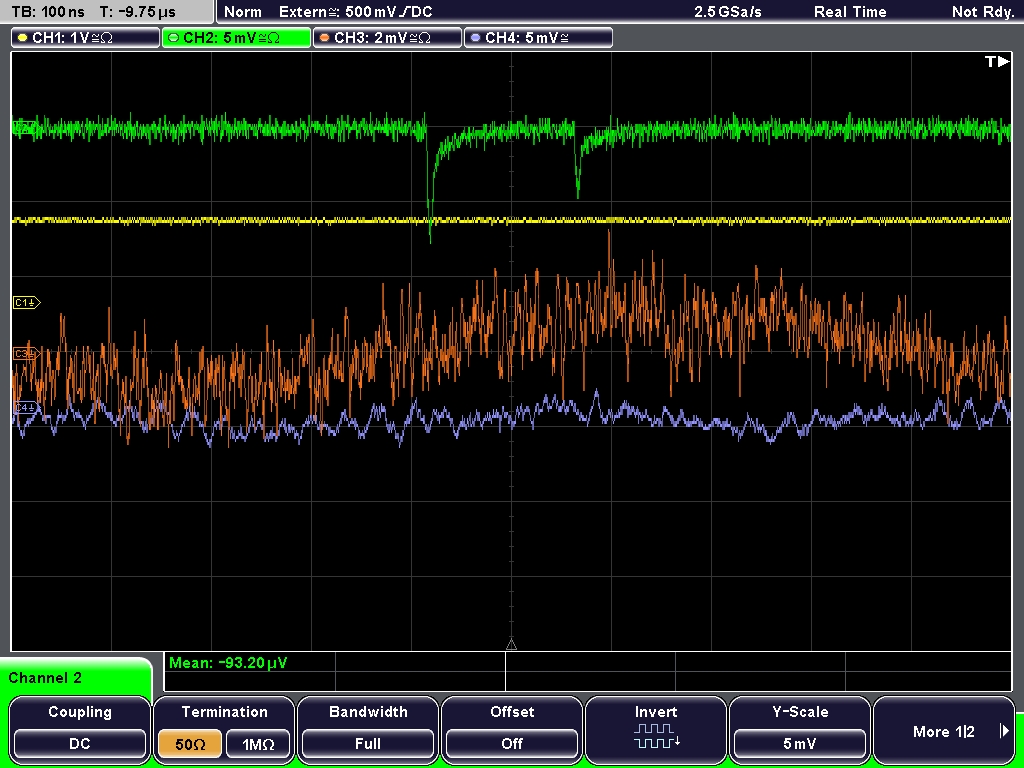
Task: Open Y-Scale 5 mV setting
Action: pyautogui.click(x=800, y=744)
